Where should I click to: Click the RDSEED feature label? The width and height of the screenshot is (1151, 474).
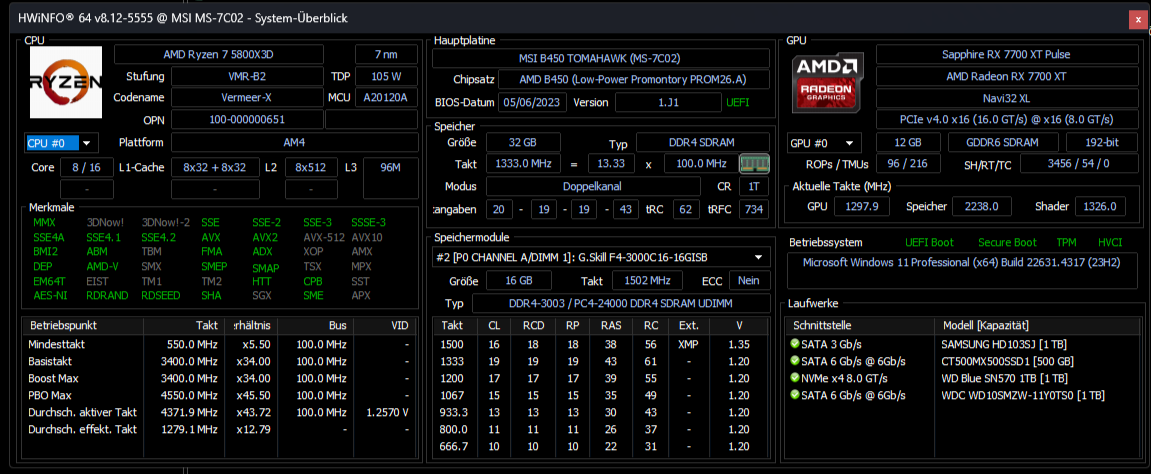pyautogui.click(x=160, y=296)
